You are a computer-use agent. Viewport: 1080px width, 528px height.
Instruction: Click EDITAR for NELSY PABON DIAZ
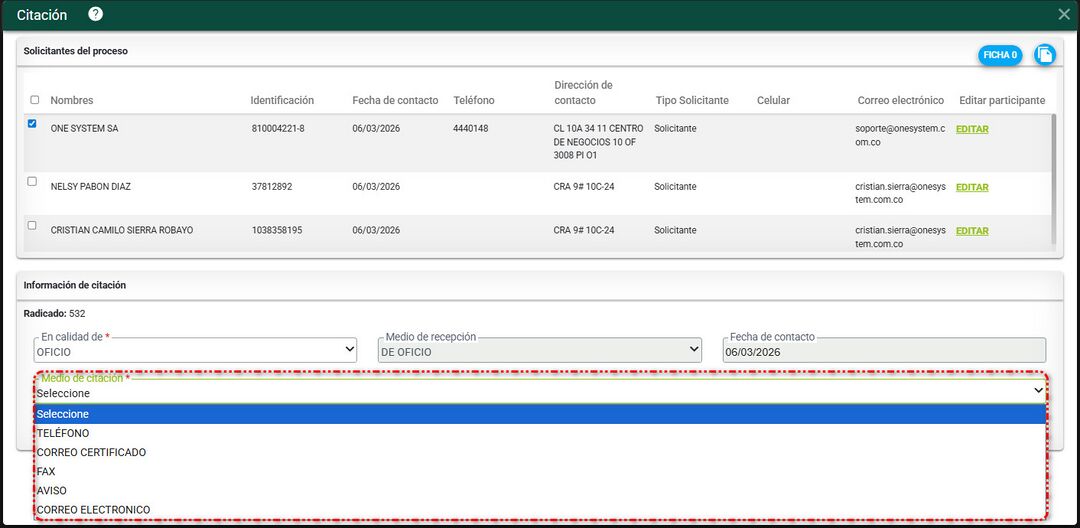point(971,187)
